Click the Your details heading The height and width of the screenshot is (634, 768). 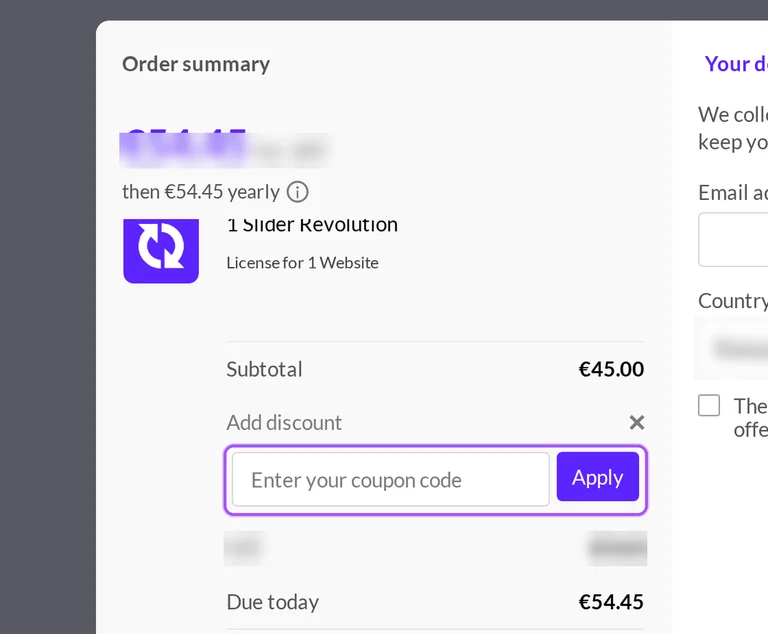click(x=736, y=64)
